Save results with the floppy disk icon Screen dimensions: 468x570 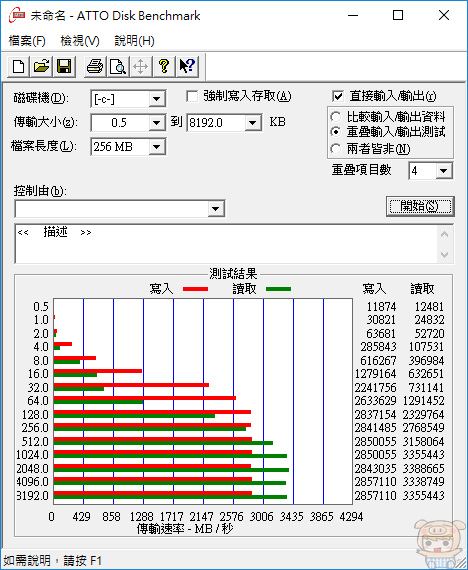pyautogui.click(x=64, y=67)
